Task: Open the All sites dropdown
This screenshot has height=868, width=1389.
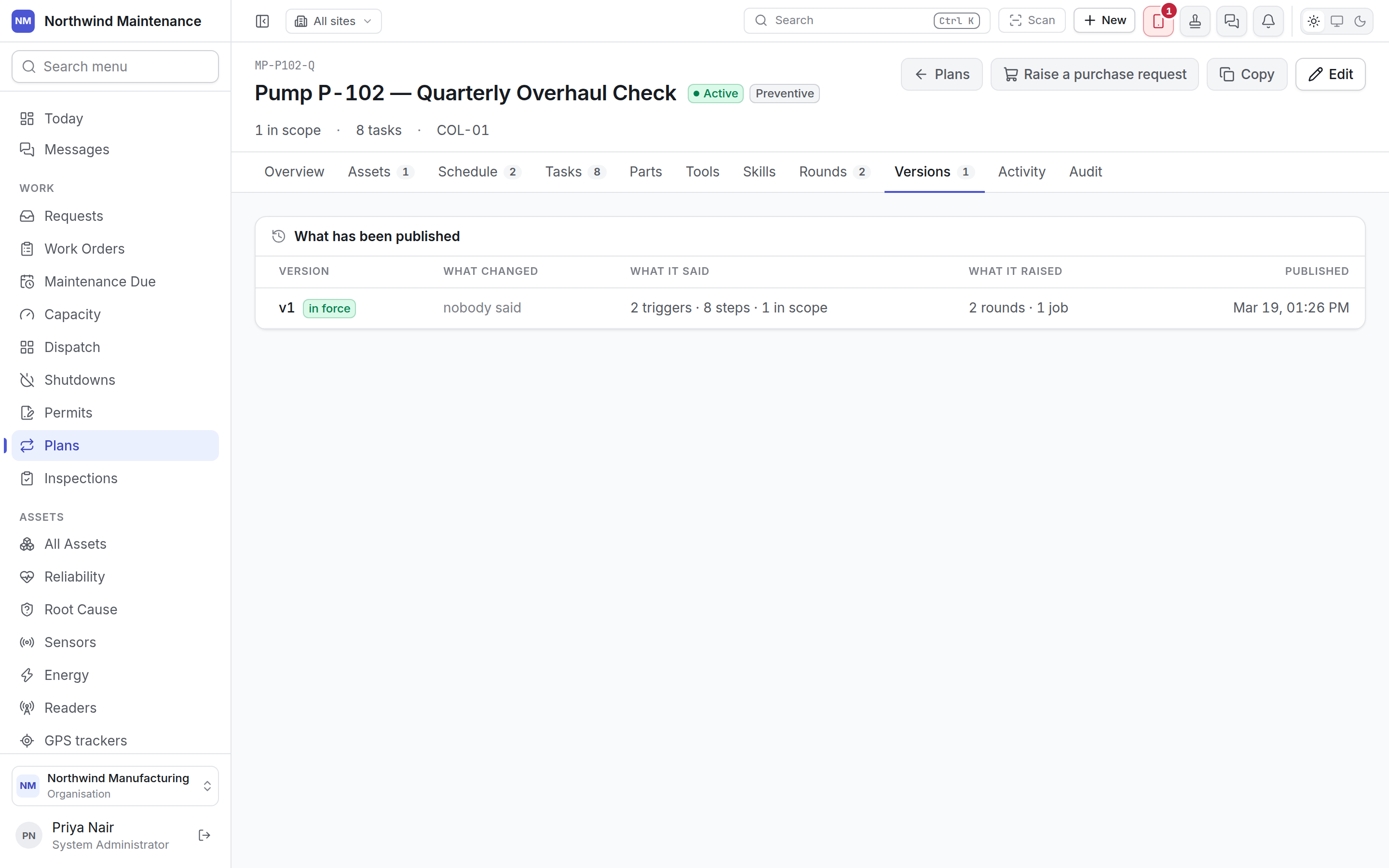Action: 333,21
